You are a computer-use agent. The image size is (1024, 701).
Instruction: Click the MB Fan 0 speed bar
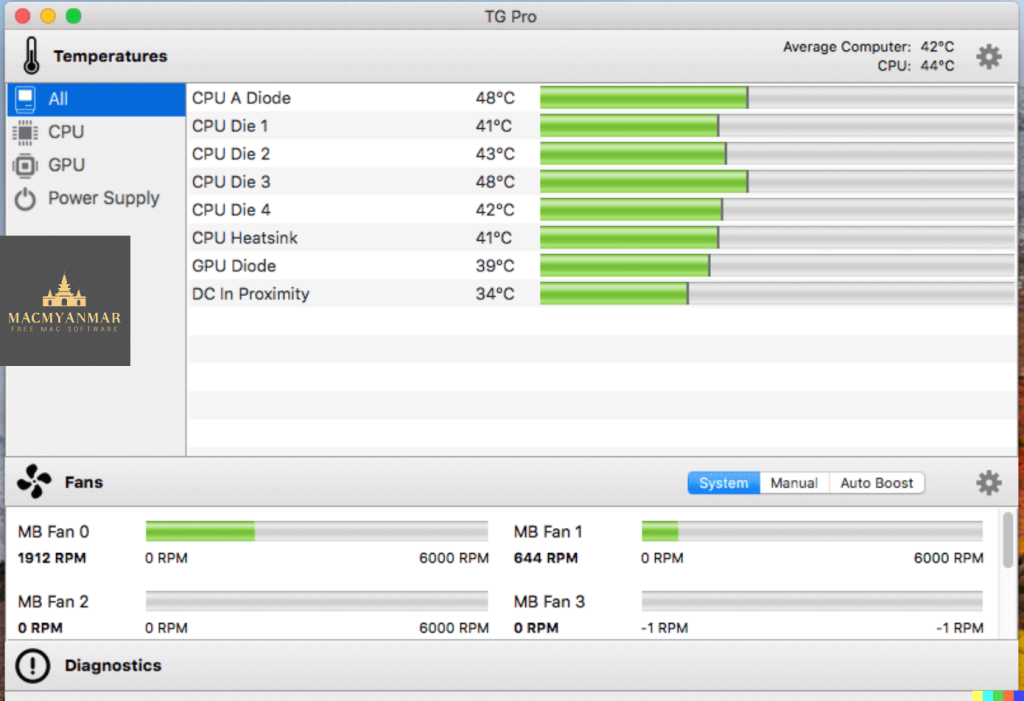tap(317, 531)
